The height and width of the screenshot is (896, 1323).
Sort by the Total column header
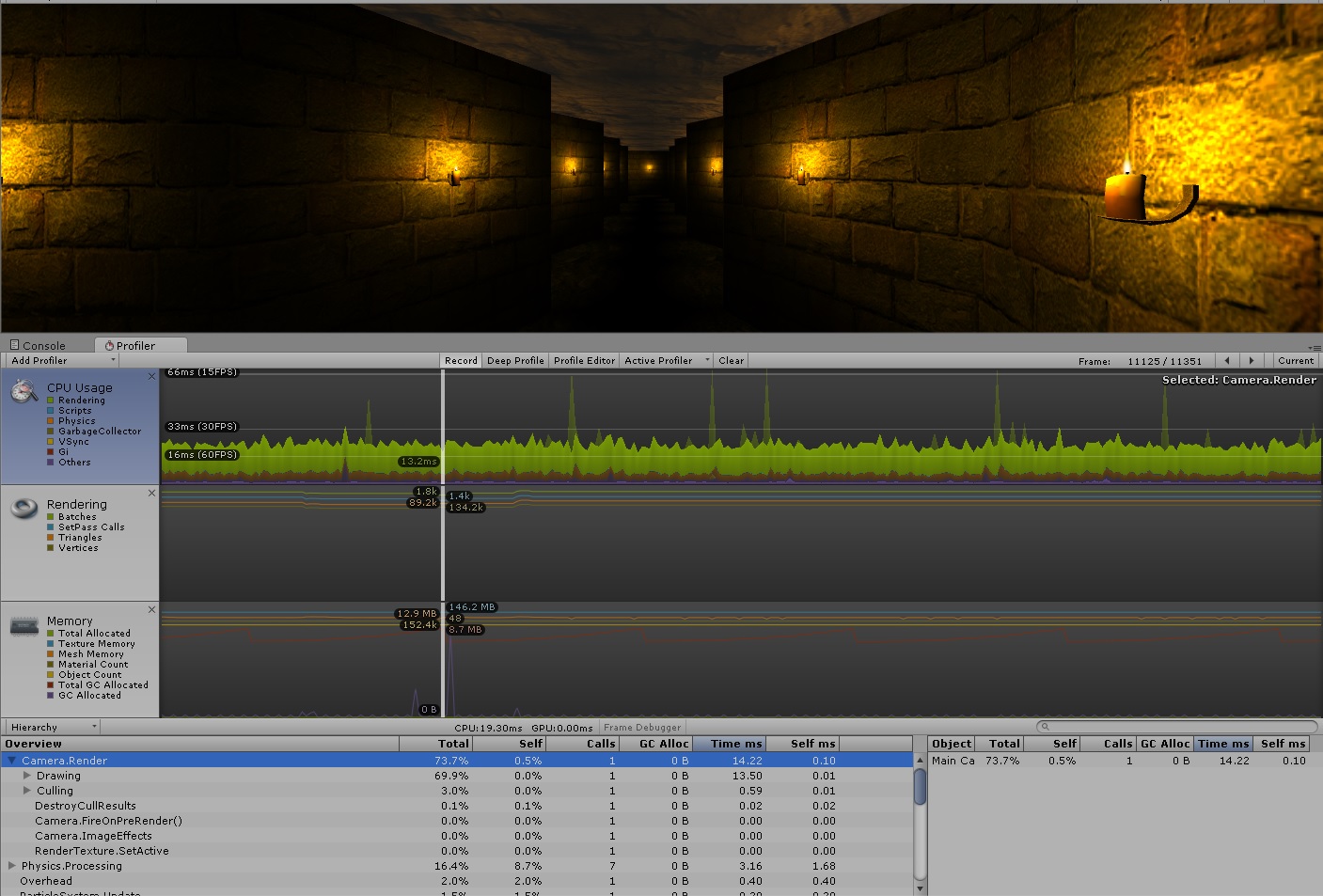(435, 744)
